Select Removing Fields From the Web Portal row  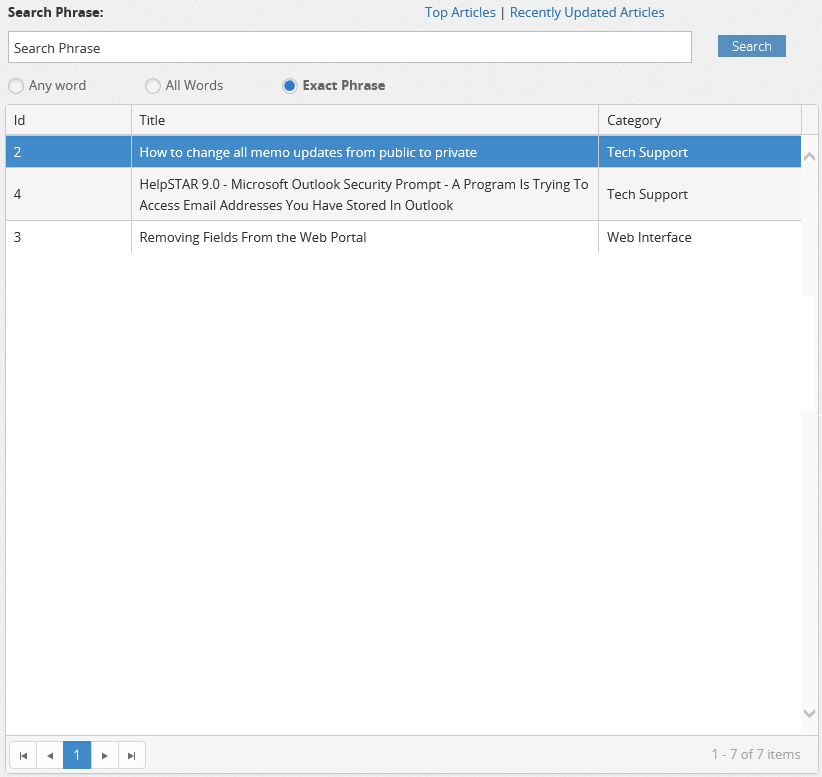(x=253, y=238)
